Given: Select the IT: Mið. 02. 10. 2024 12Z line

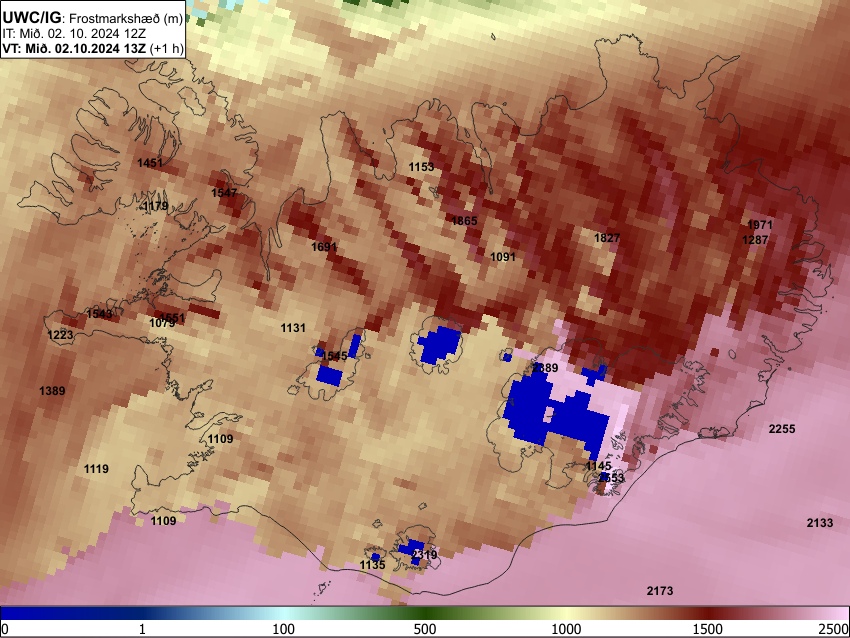Looking at the screenshot, I should [74, 34].
